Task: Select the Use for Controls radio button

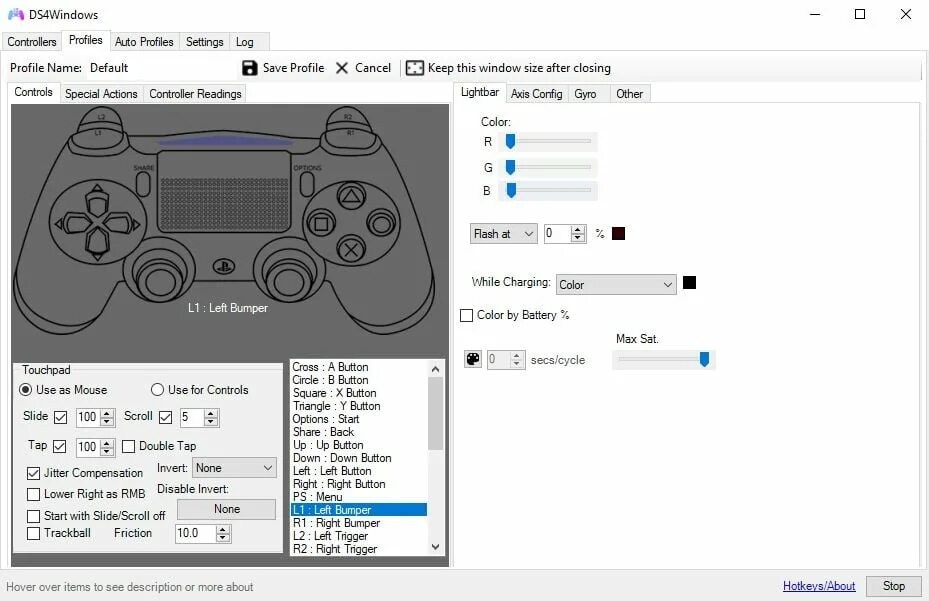Action: [157, 390]
